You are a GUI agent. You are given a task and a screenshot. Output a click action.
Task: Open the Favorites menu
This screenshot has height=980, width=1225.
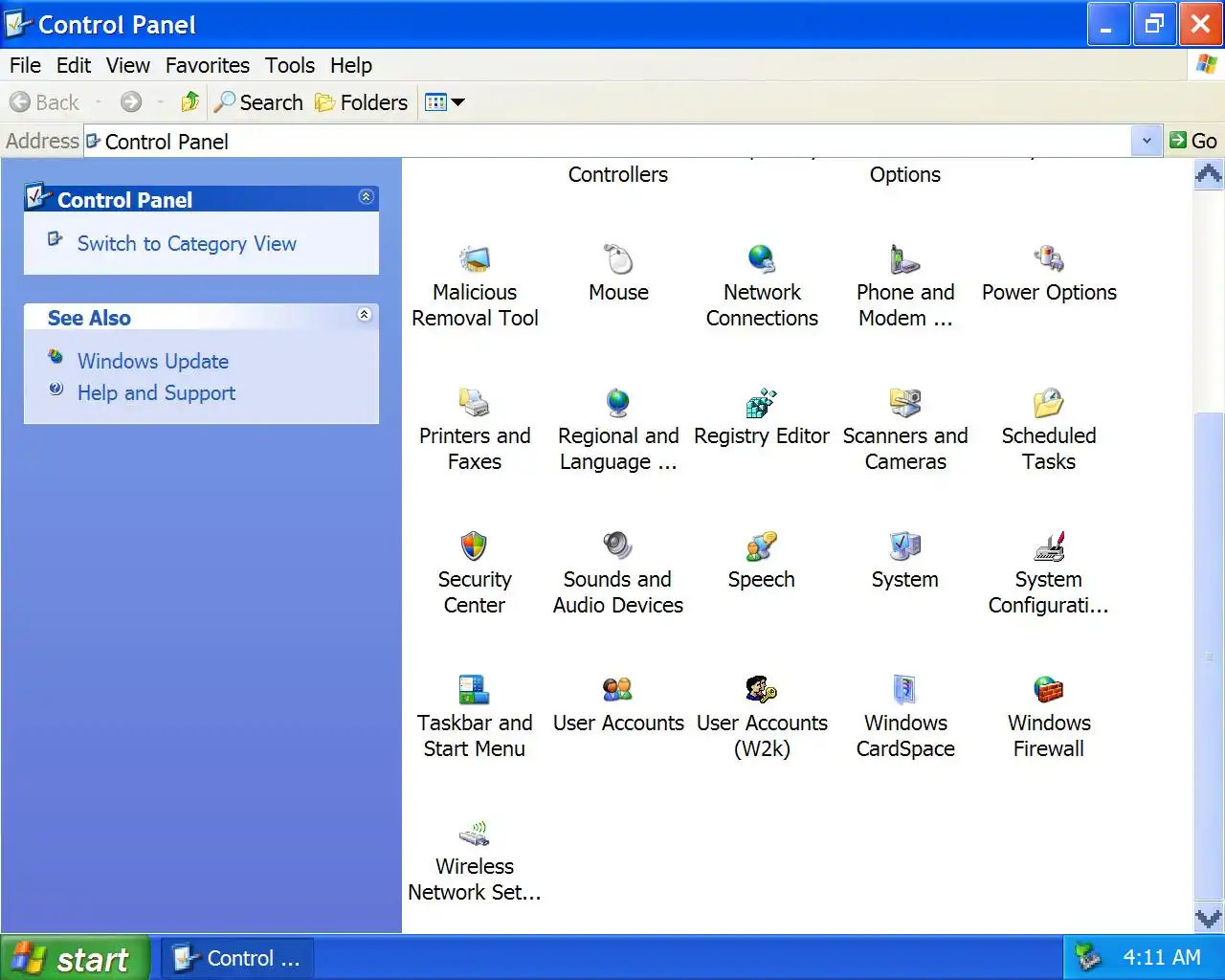[x=208, y=65]
